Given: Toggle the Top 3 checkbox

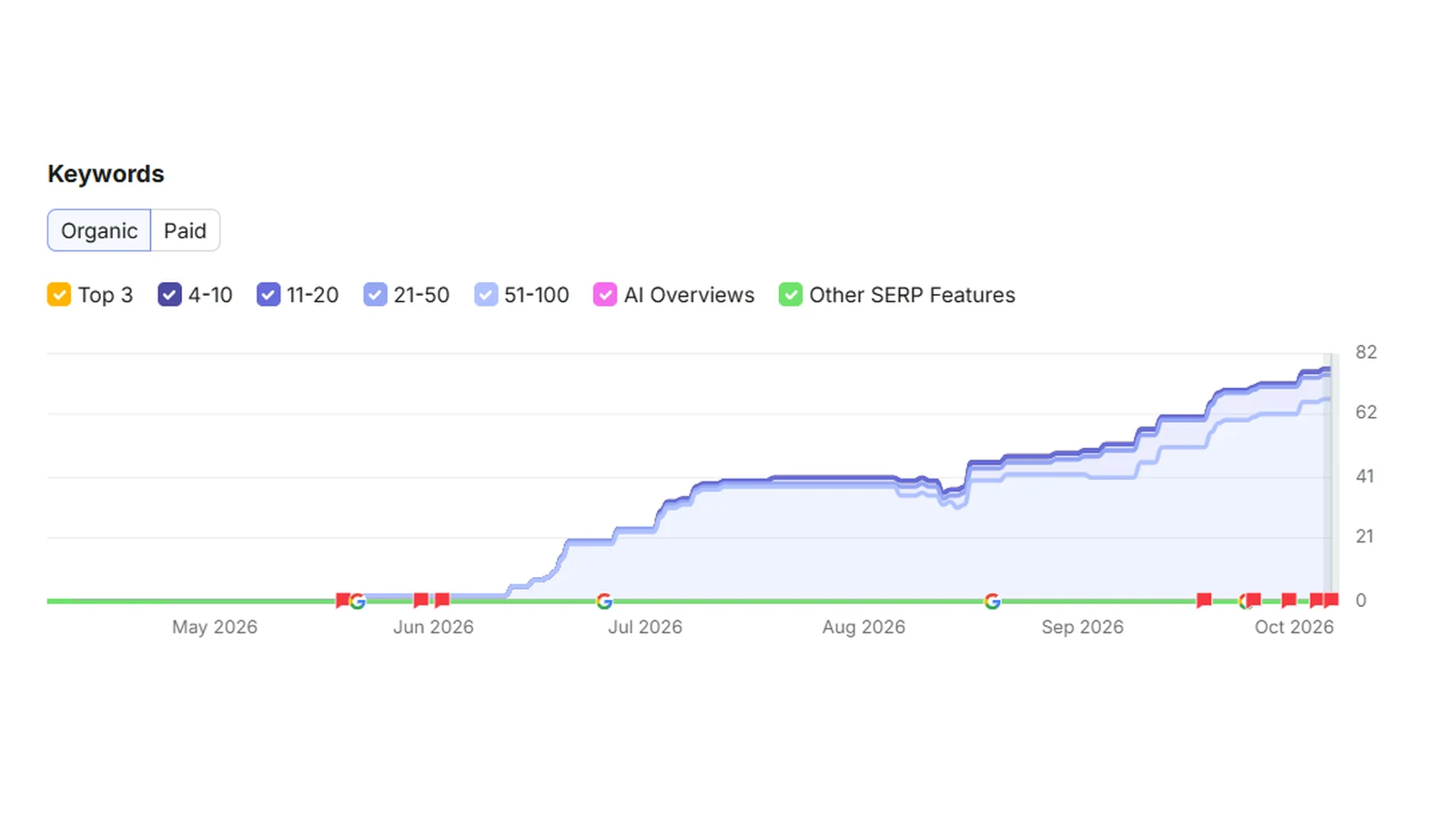Looking at the screenshot, I should (59, 295).
